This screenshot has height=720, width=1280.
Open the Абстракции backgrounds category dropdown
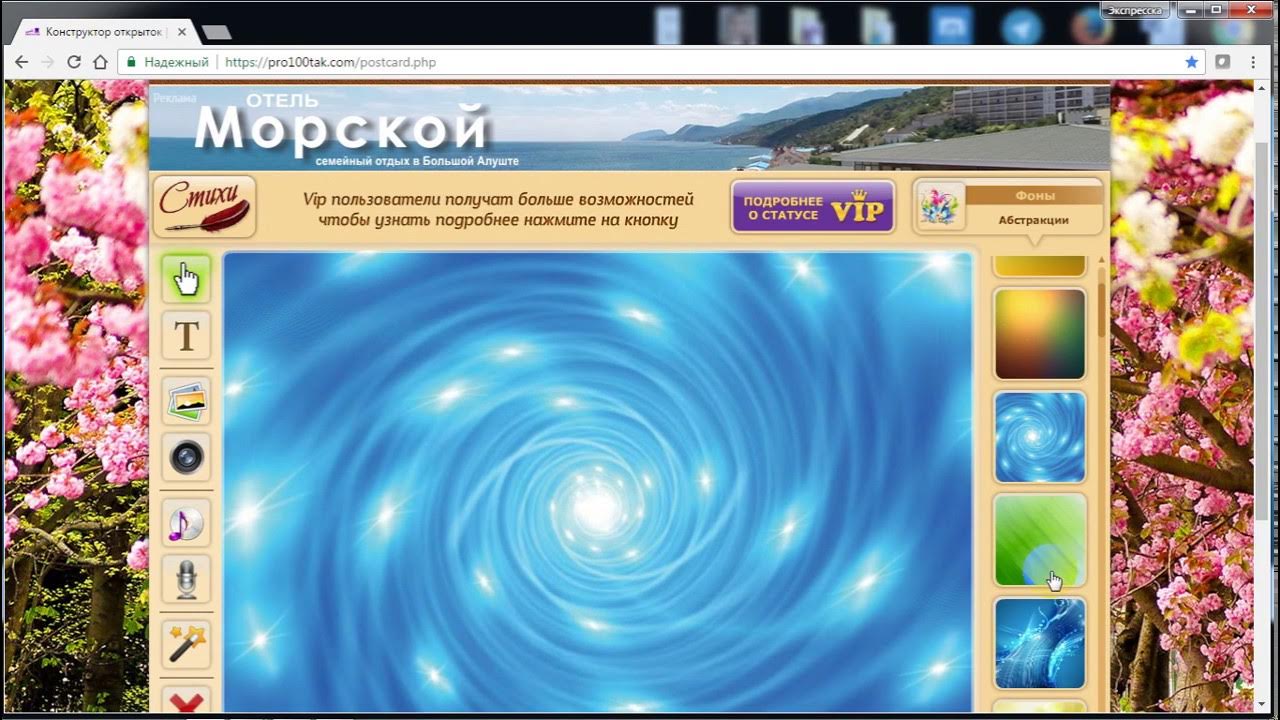[x=1034, y=220]
